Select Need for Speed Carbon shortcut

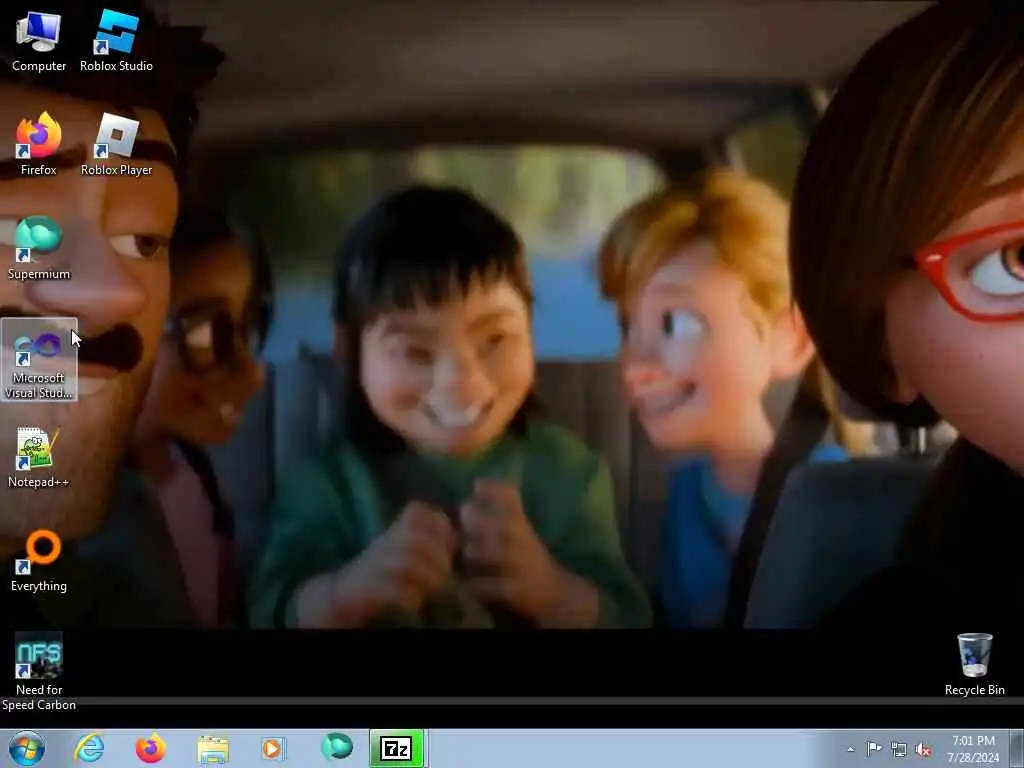(x=39, y=671)
